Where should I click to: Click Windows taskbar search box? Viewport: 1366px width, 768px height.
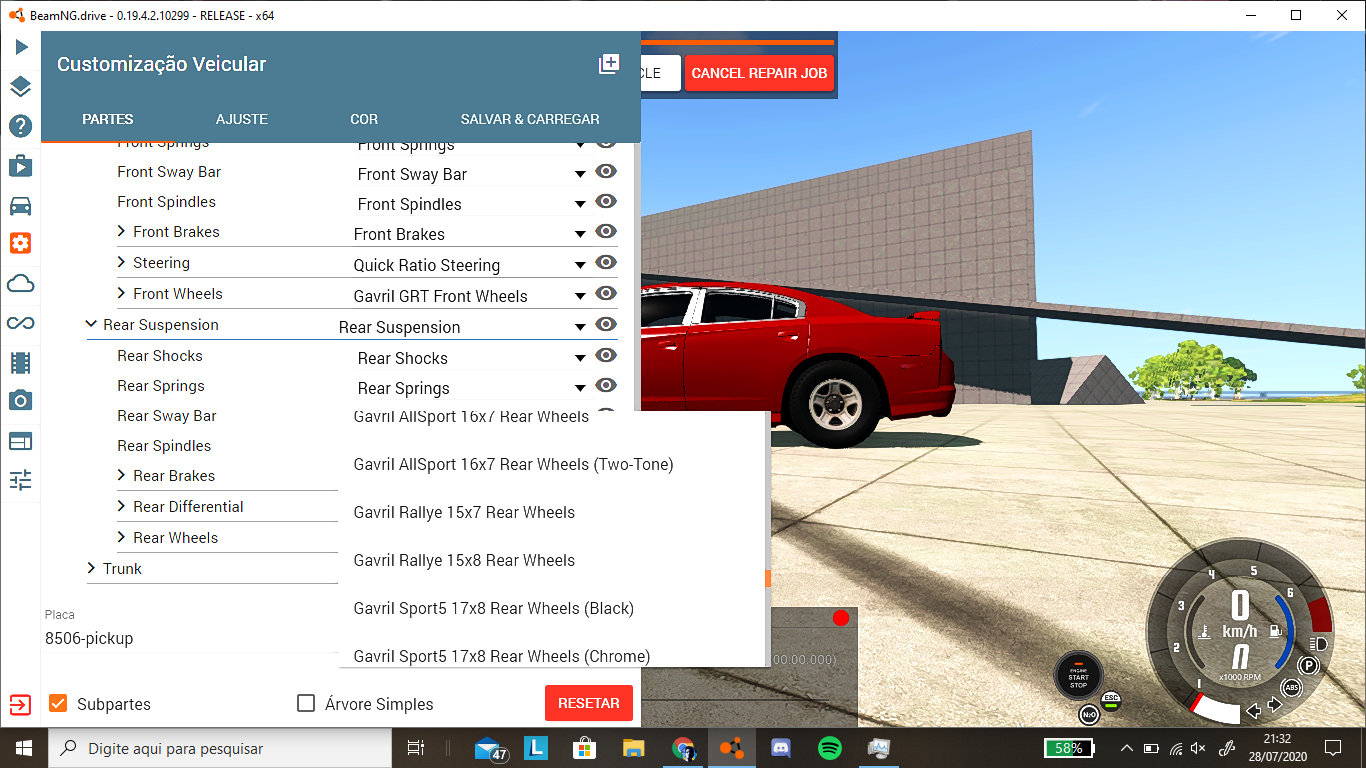[x=221, y=748]
